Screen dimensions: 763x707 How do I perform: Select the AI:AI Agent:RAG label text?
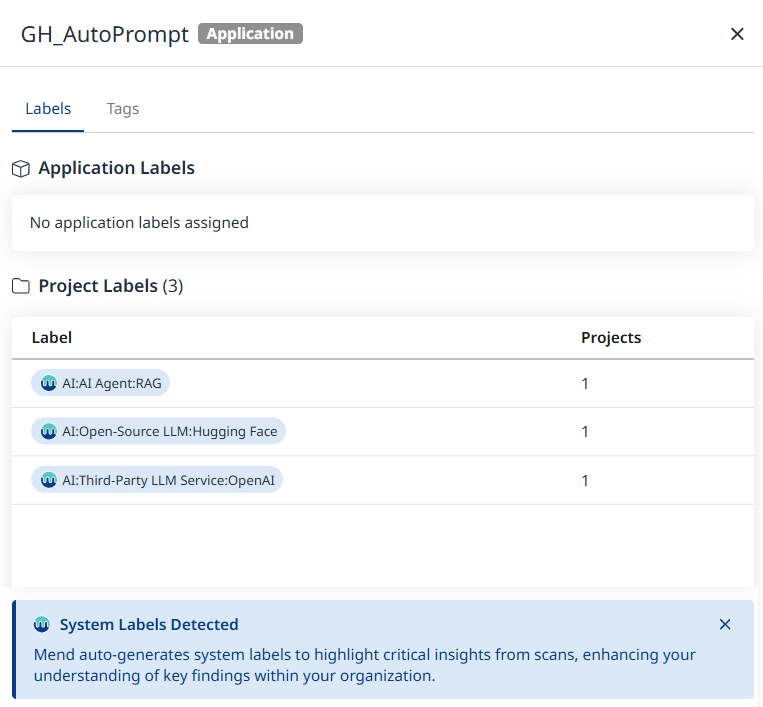pyautogui.click(x=111, y=383)
